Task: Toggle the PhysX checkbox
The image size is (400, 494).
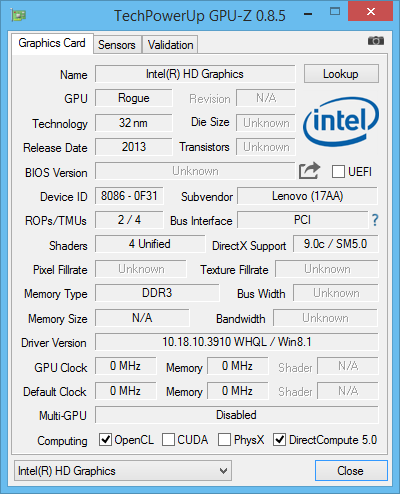Action: click(x=224, y=440)
